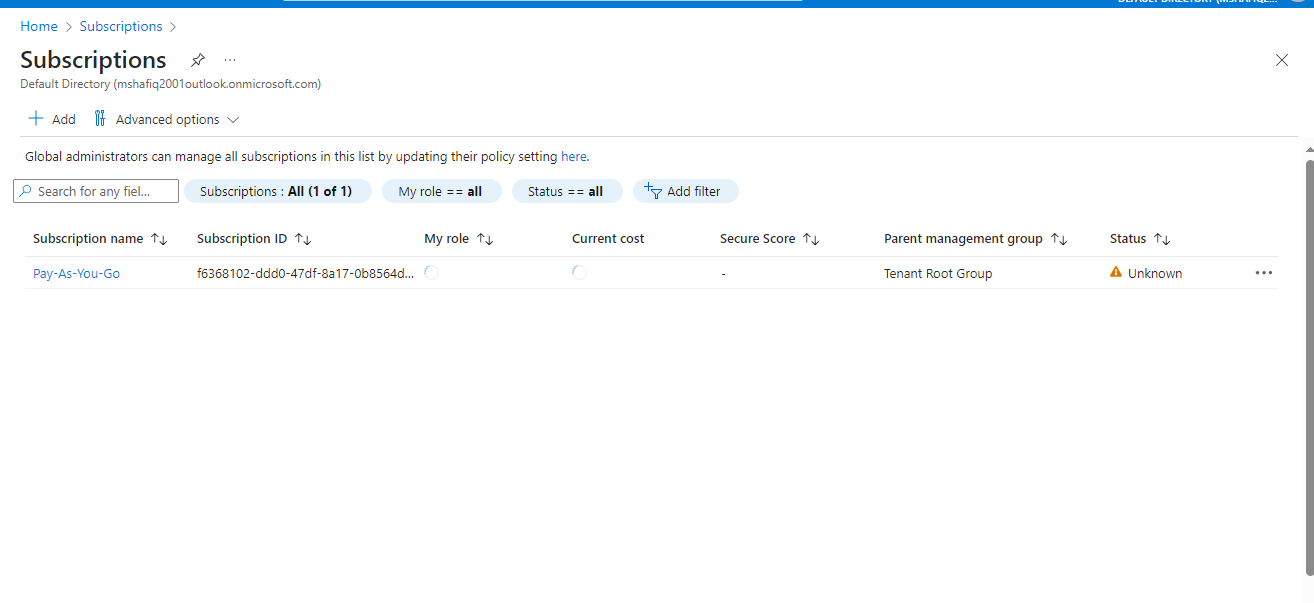Viewport: 1314px width, 603px height.
Task: Open the Status == all filter
Action: pyautogui.click(x=567, y=191)
